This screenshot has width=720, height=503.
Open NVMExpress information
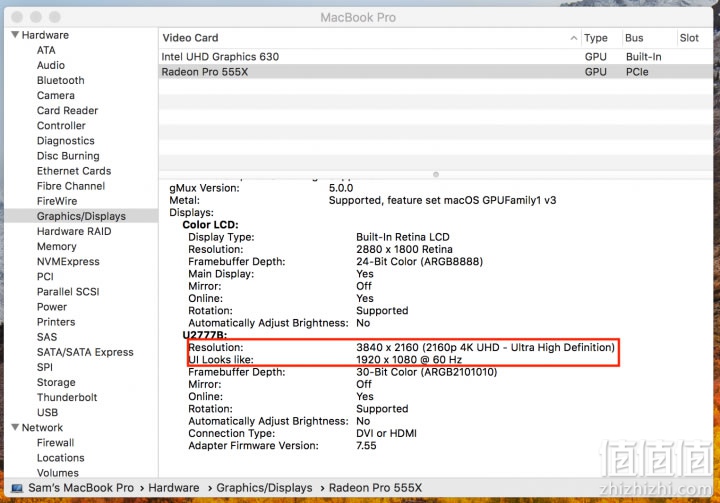coord(68,262)
